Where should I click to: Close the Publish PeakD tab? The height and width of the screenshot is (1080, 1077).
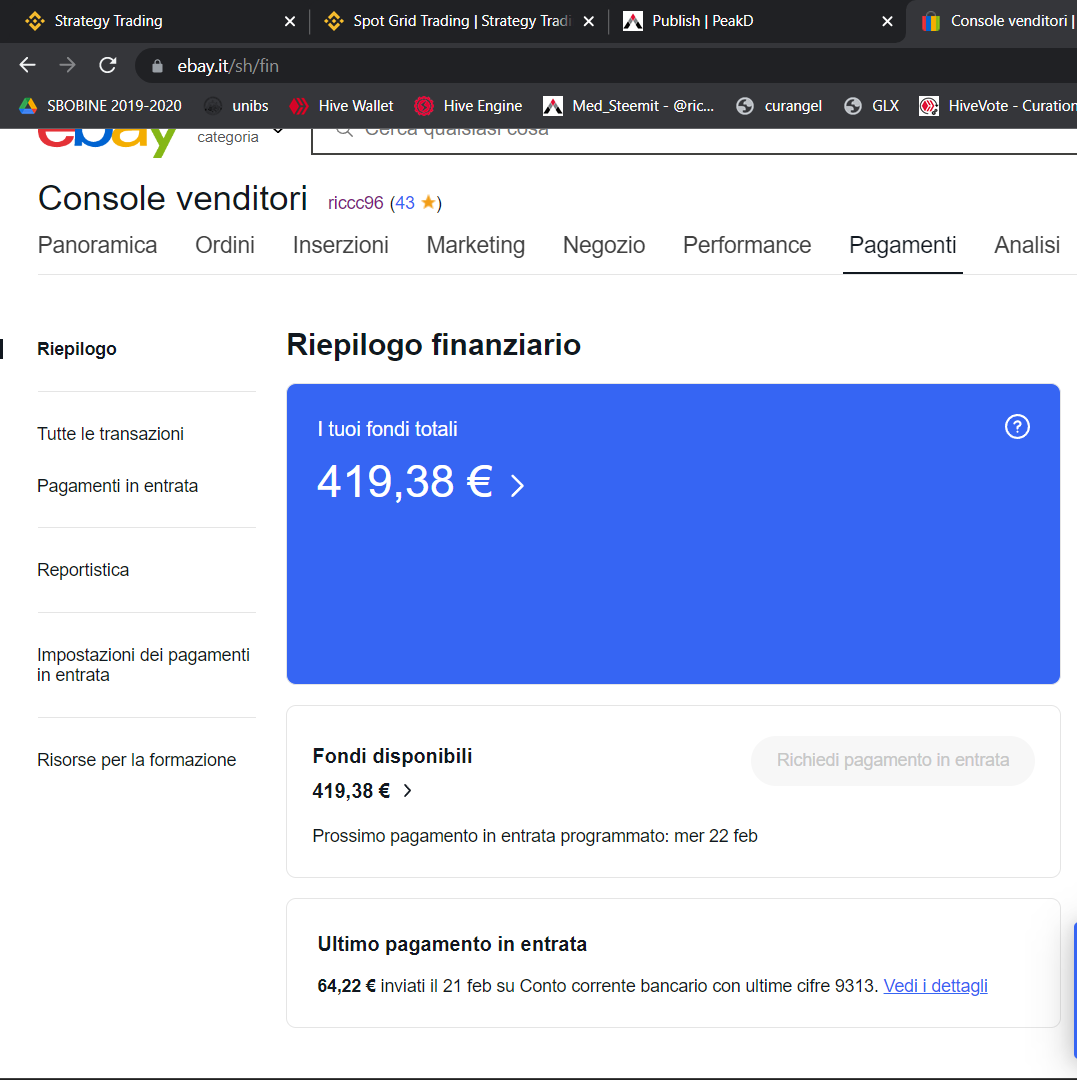tap(886, 21)
